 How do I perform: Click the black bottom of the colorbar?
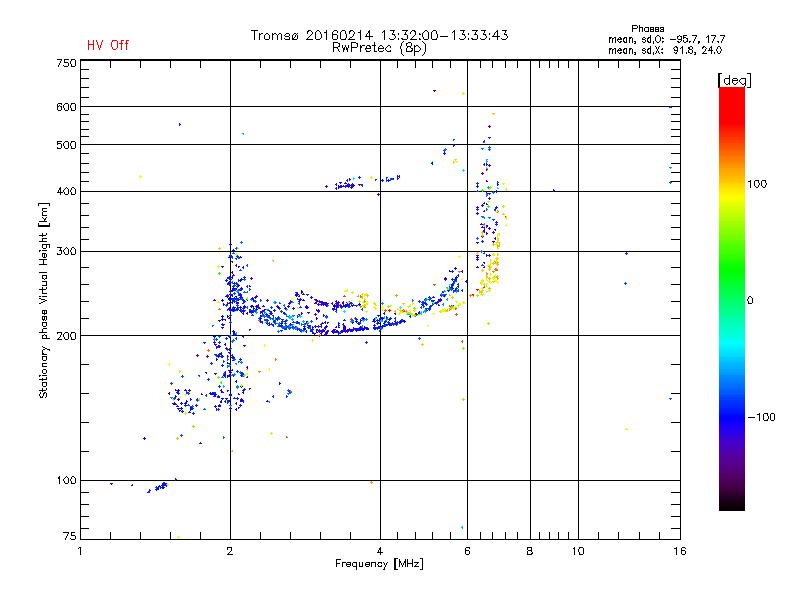(732, 503)
